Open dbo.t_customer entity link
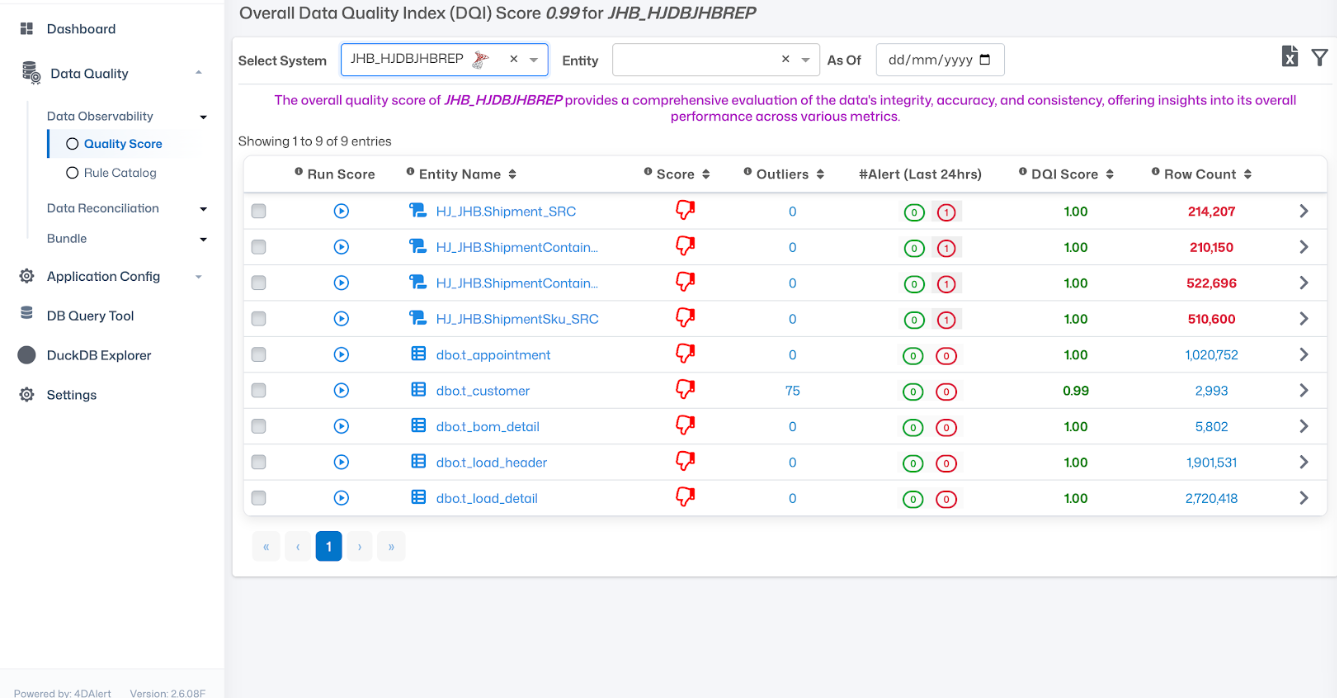 (x=483, y=391)
